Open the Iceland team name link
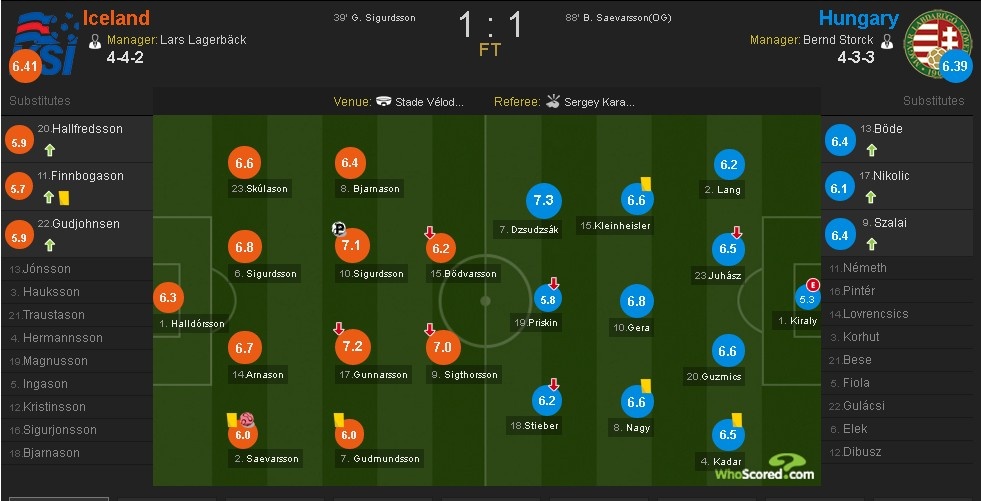 [116, 18]
